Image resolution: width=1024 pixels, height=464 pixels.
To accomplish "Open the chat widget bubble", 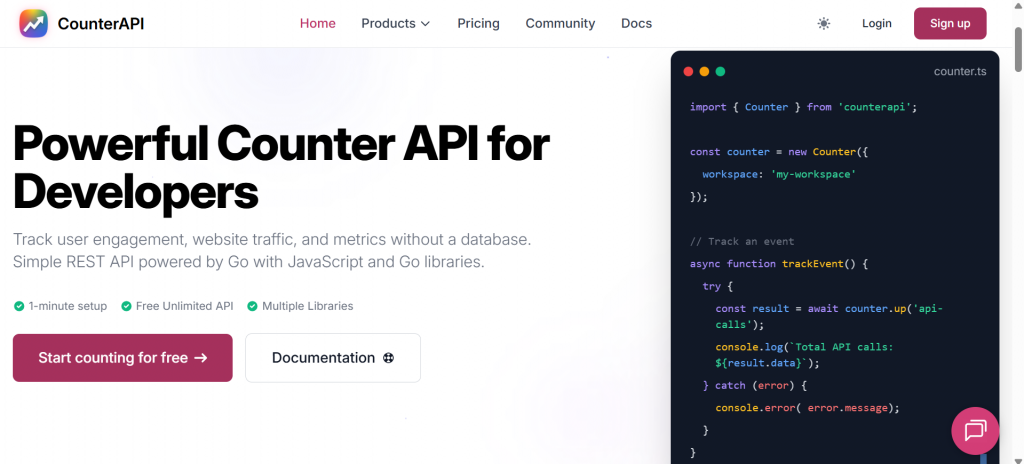I will pyautogui.click(x=975, y=431).
